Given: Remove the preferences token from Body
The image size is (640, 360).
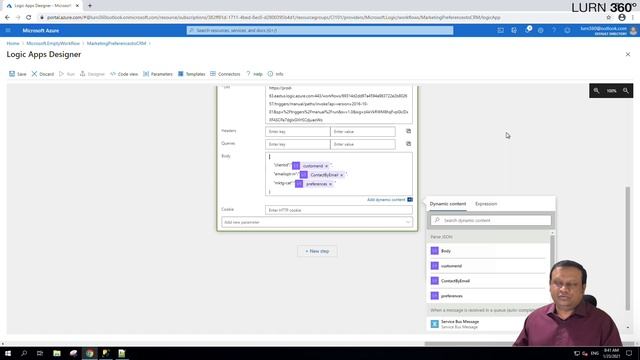Looking at the screenshot, I should tap(331, 184).
